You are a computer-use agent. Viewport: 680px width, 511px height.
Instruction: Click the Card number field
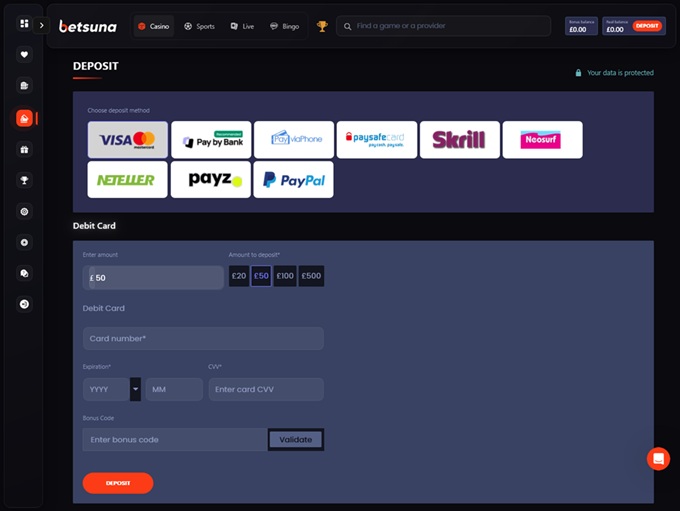(x=203, y=338)
